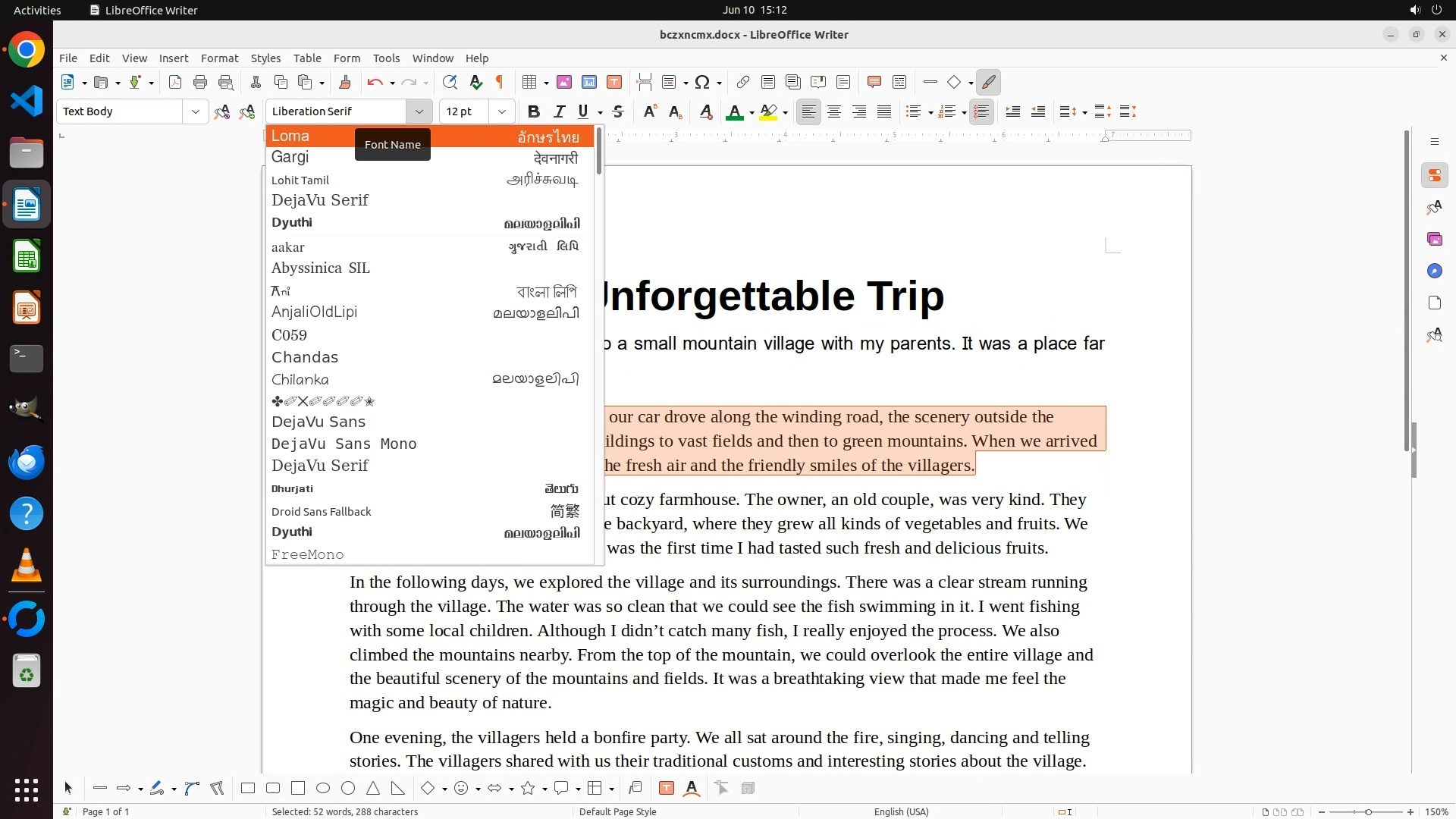Open the Tools menu
Screen dimensions: 1456x819
pos(385,58)
